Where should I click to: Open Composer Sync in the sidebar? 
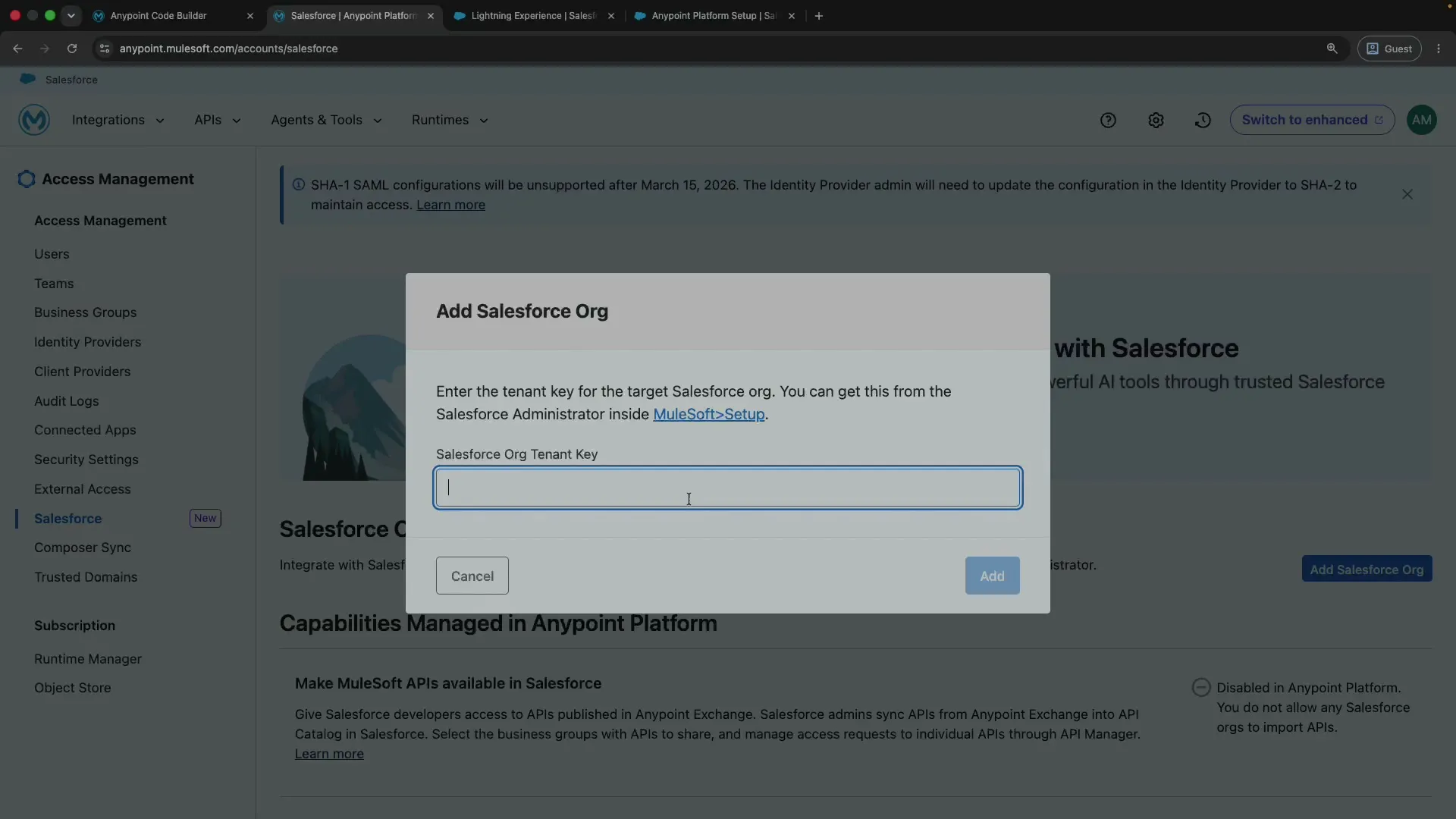pos(82,548)
